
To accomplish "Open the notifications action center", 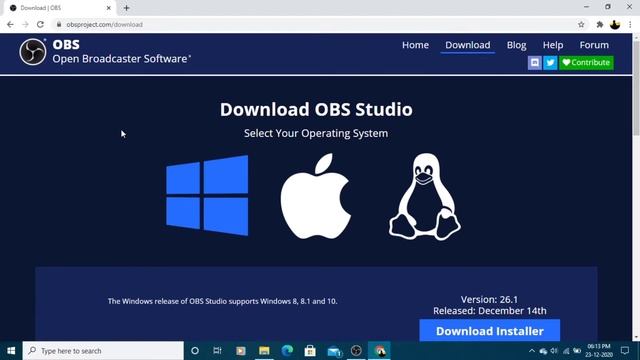I will click(x=625, y=351).
